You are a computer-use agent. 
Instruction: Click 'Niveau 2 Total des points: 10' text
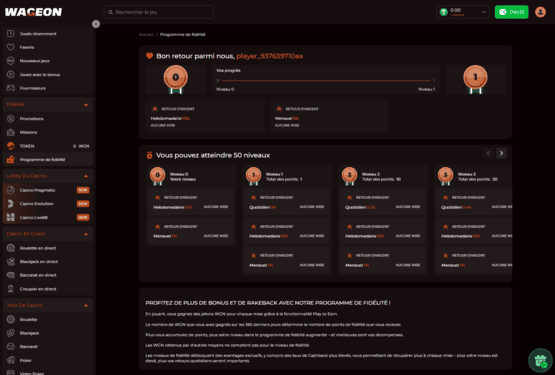click(381, 177)
